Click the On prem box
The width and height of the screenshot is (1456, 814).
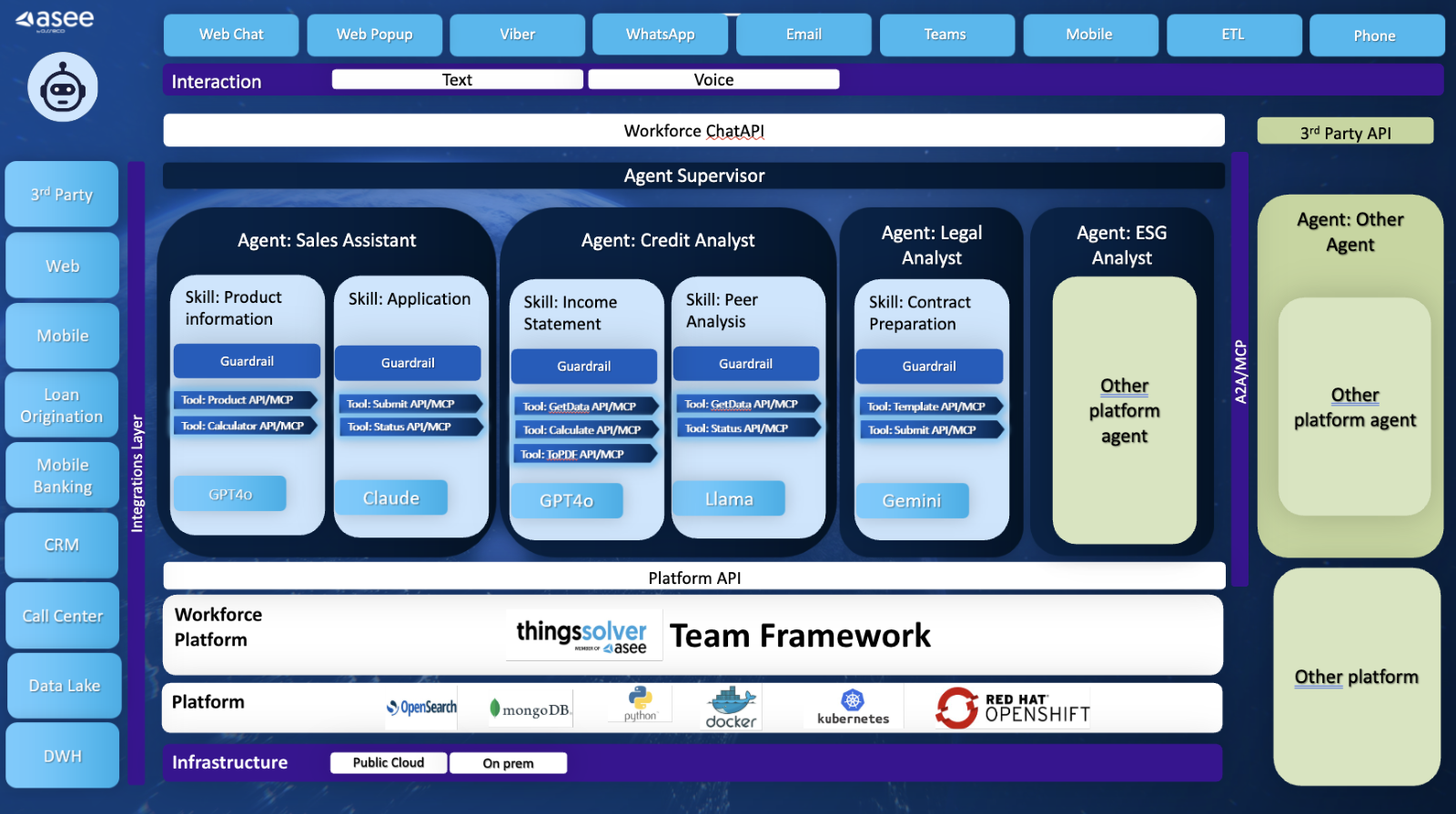[x=509, y=763]
